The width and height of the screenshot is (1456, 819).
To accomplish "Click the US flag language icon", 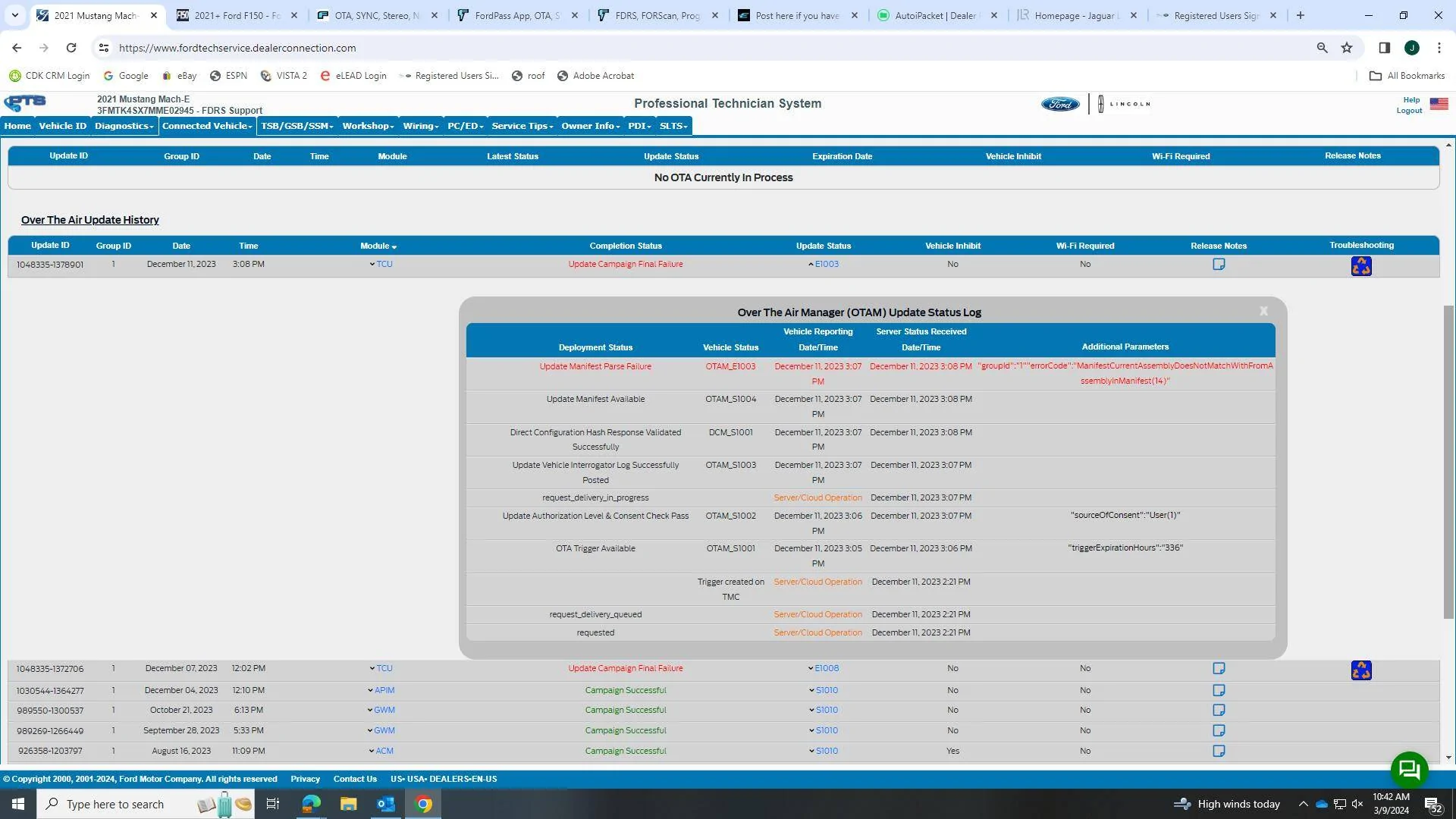I will 1439,104.
